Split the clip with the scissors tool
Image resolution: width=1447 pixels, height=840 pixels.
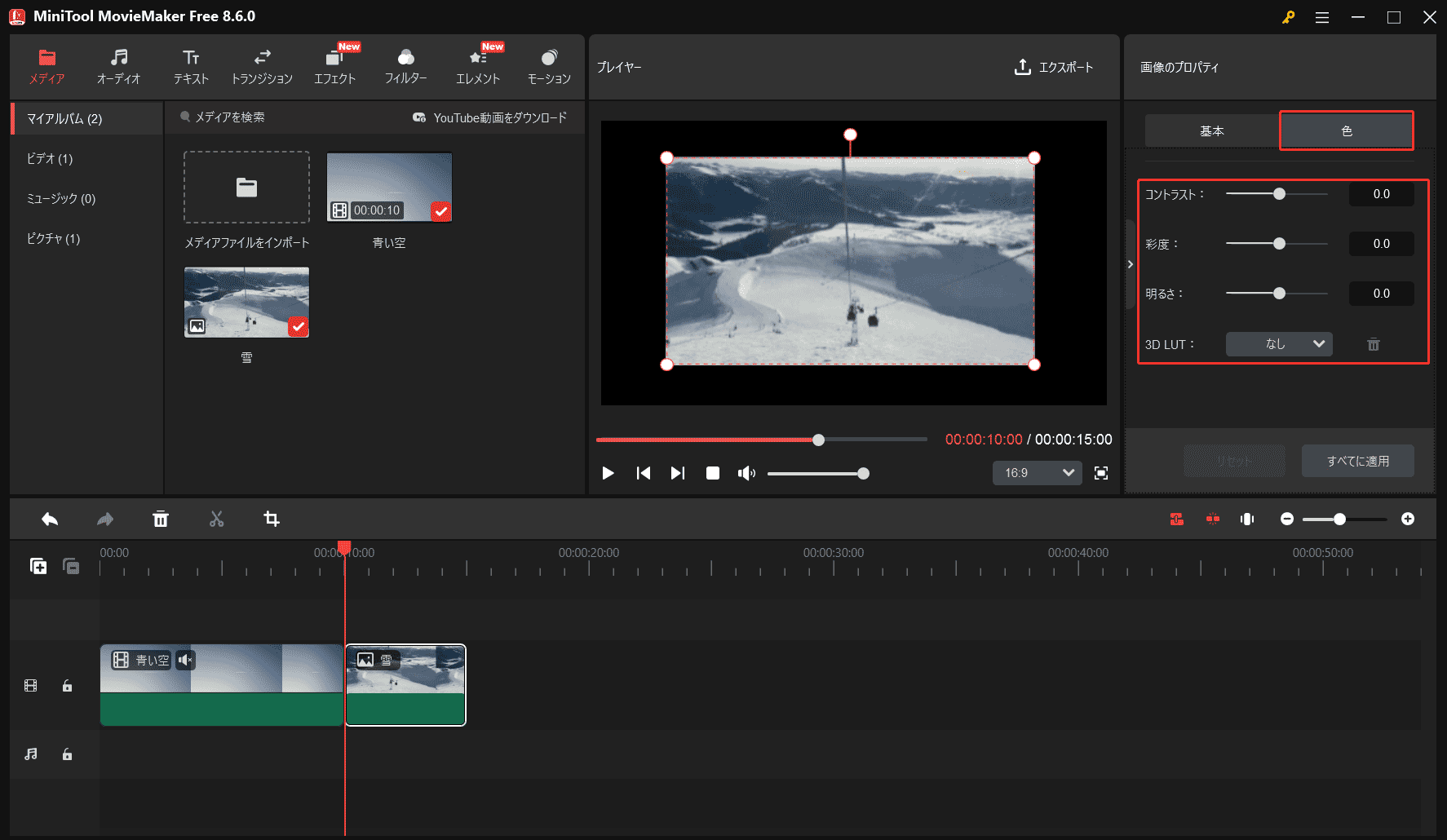tap(216, 519)
